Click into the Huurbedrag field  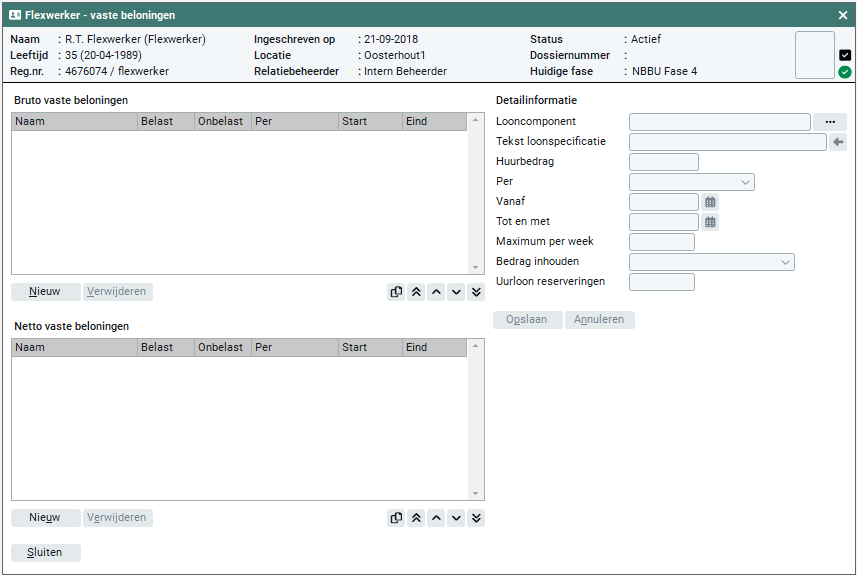(x=663, y=162)
